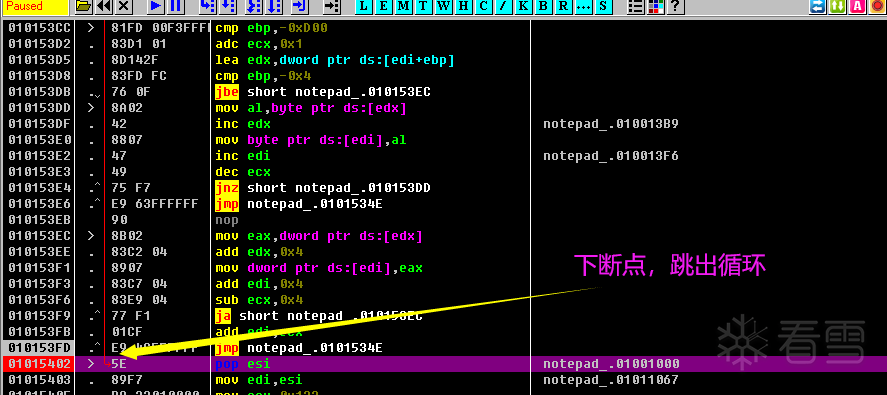Click the Trace over toolbar icon

(x=274, y=7)
